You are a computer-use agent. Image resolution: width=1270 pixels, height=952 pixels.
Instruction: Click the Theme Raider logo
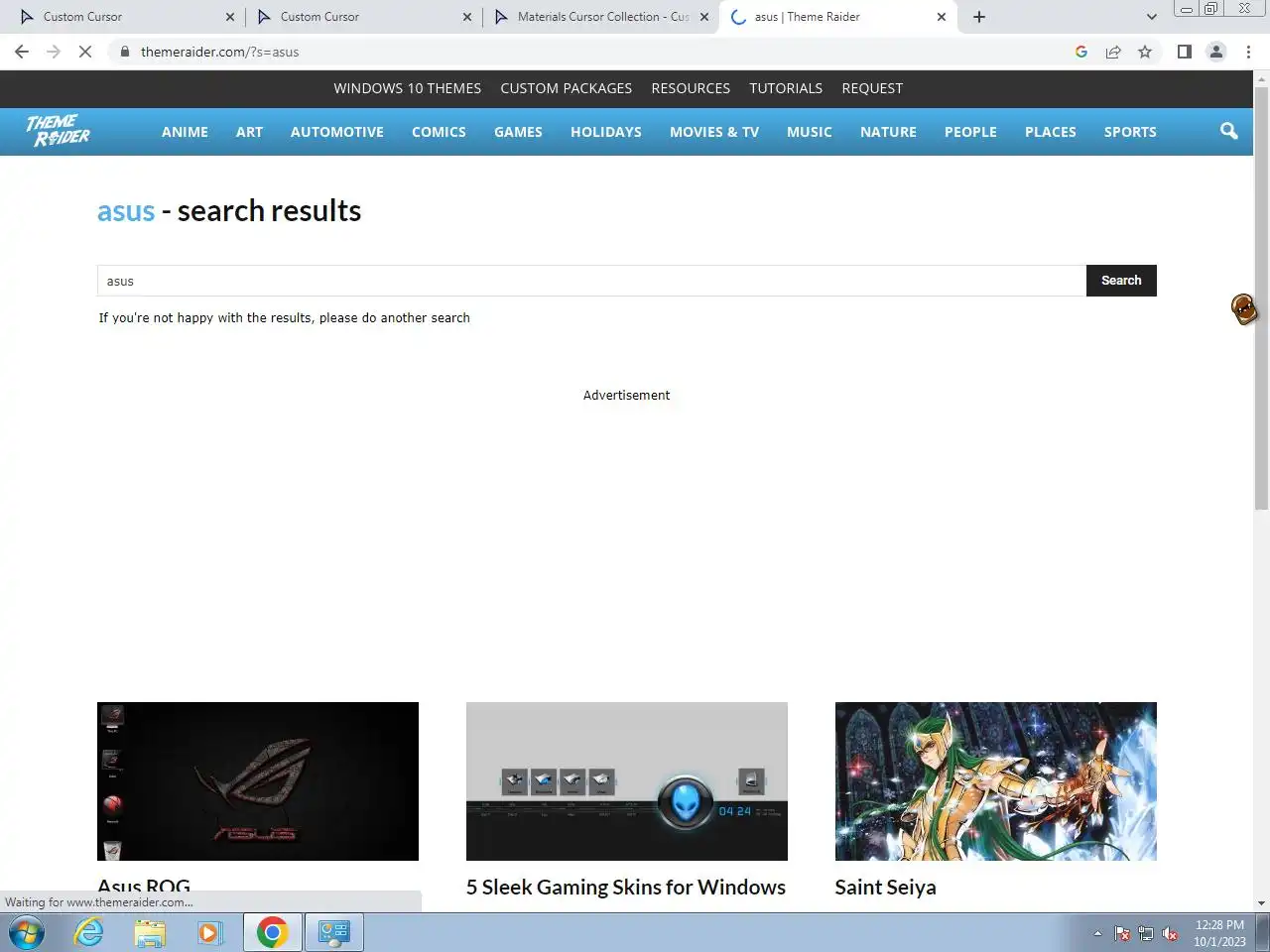tap(58, 131)
